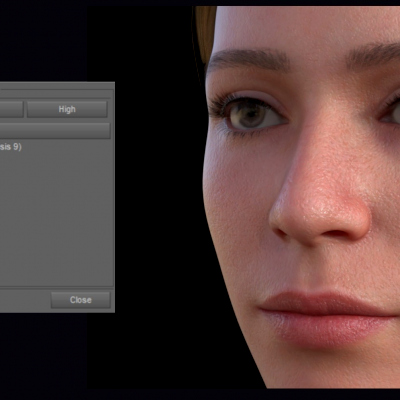Click the partially visible button left of High
The image size is (400, 400).
coord(12,109)
